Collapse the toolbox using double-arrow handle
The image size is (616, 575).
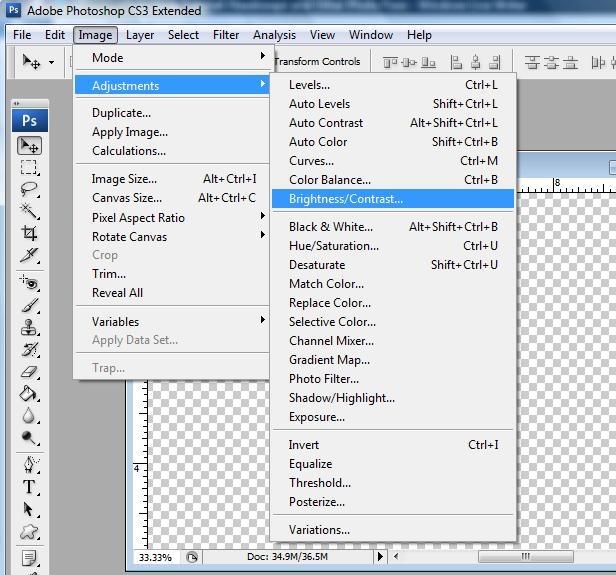click(16, 104)
